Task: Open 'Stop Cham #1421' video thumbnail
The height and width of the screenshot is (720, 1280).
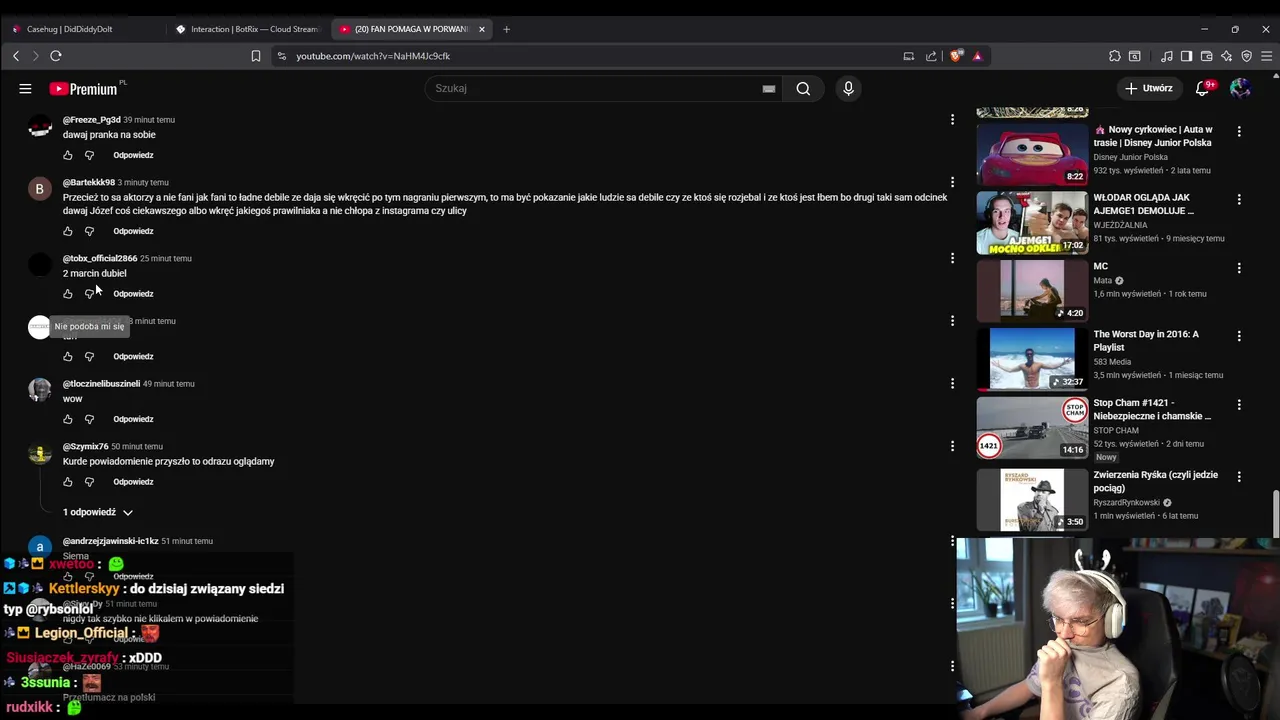Action: [x=1032, y=428]
